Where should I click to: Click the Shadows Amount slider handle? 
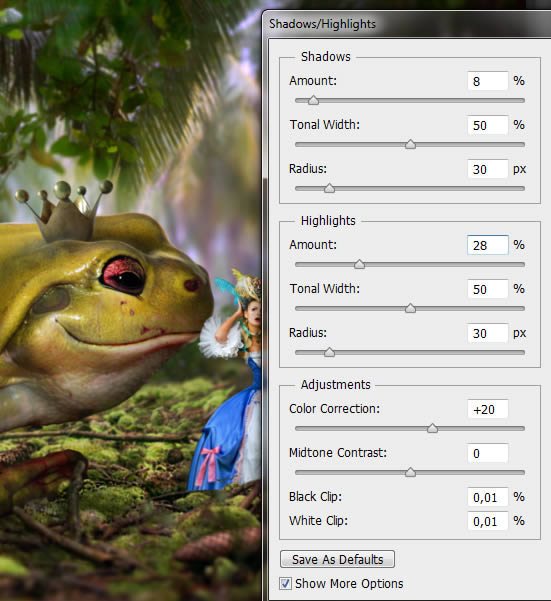(313, 100)
